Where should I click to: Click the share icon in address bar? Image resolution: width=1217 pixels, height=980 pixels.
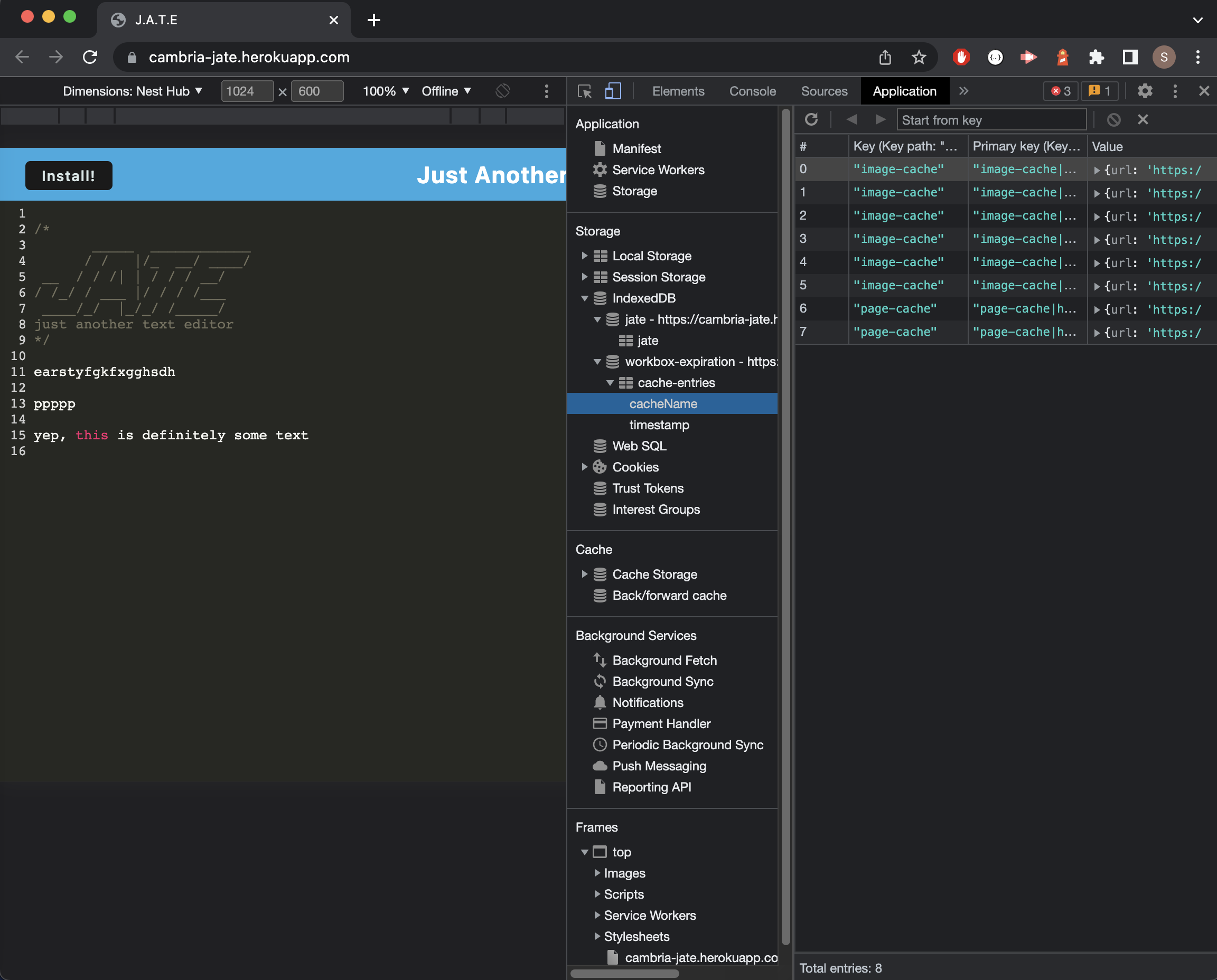click(x=884, y=57)
